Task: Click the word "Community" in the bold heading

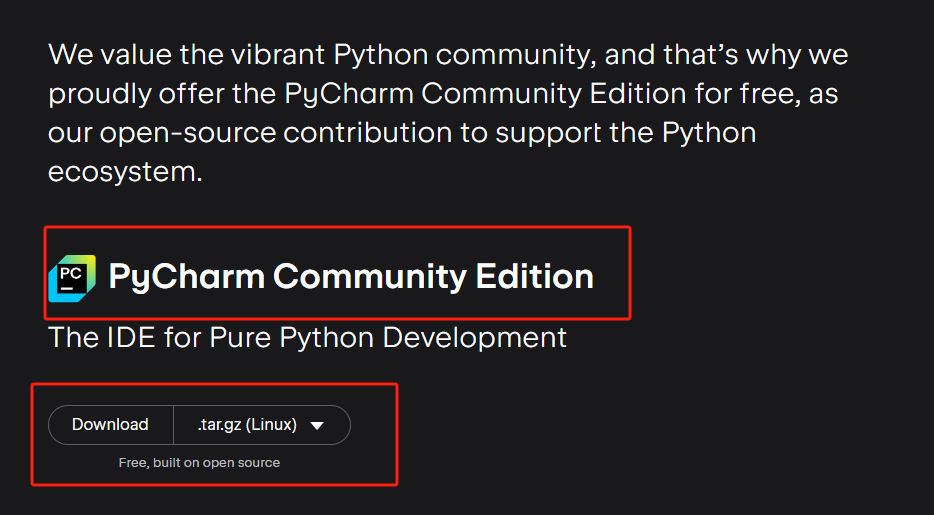Action: pyautogui.click(x=369, y=276)
